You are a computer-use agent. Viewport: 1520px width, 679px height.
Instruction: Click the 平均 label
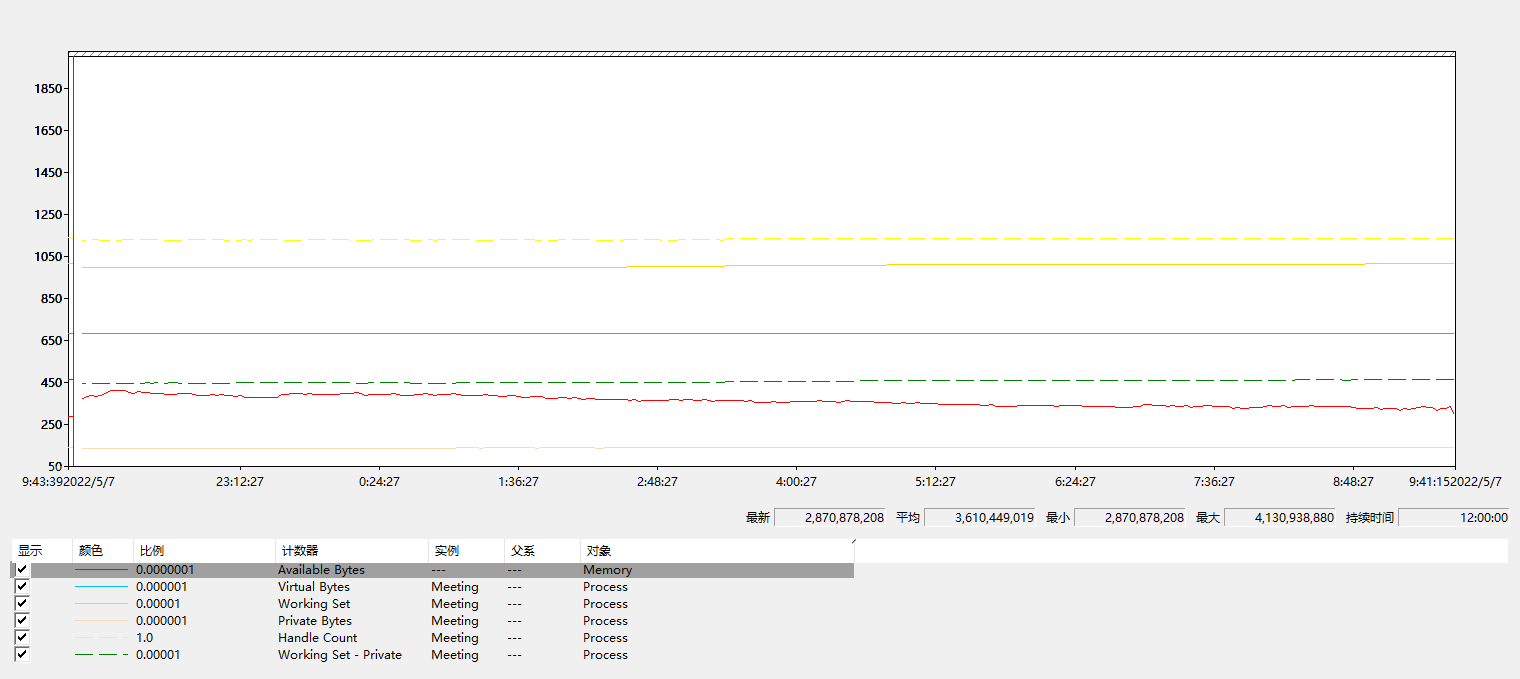908,518
